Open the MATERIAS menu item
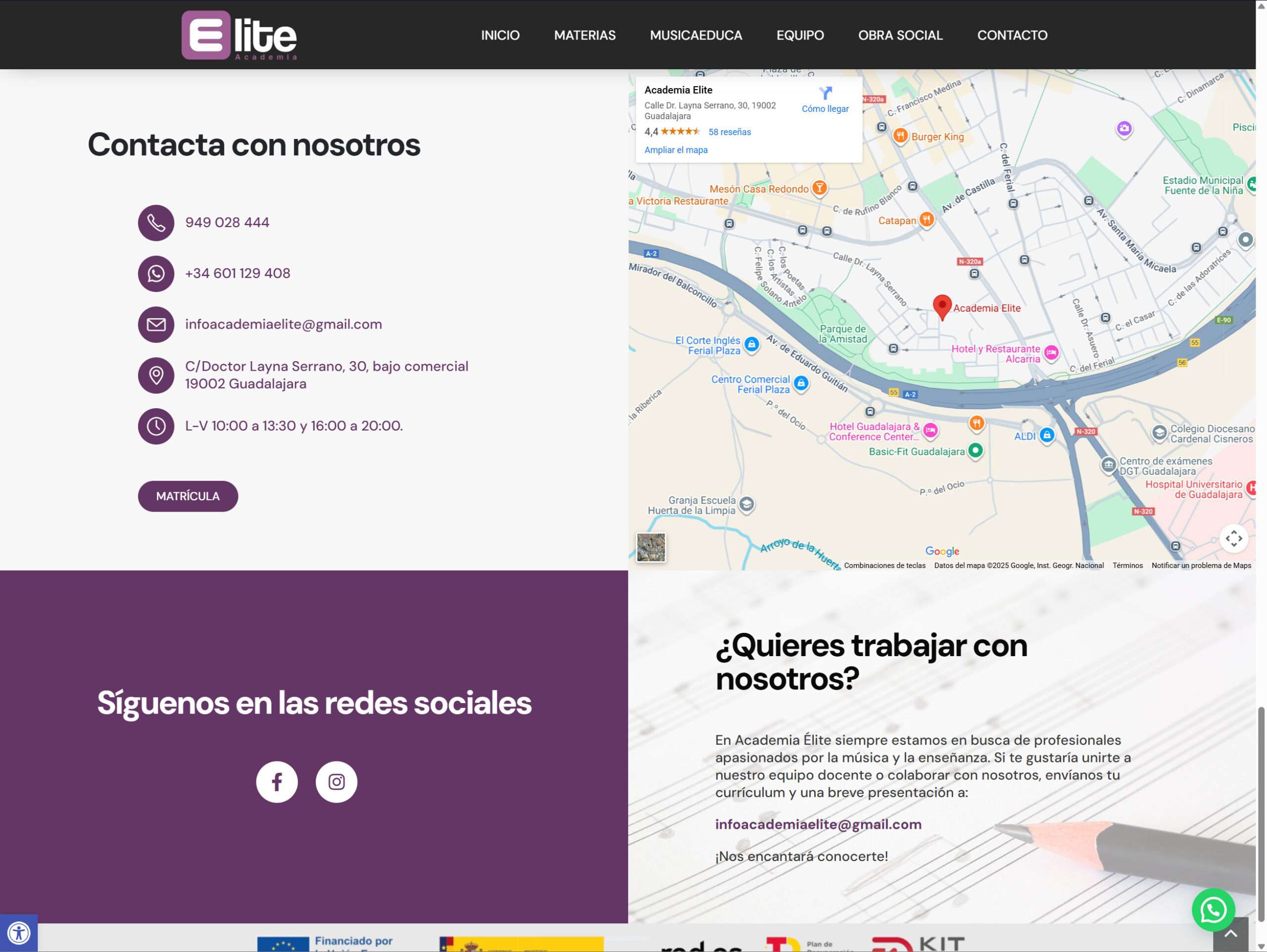 (584, 36)
